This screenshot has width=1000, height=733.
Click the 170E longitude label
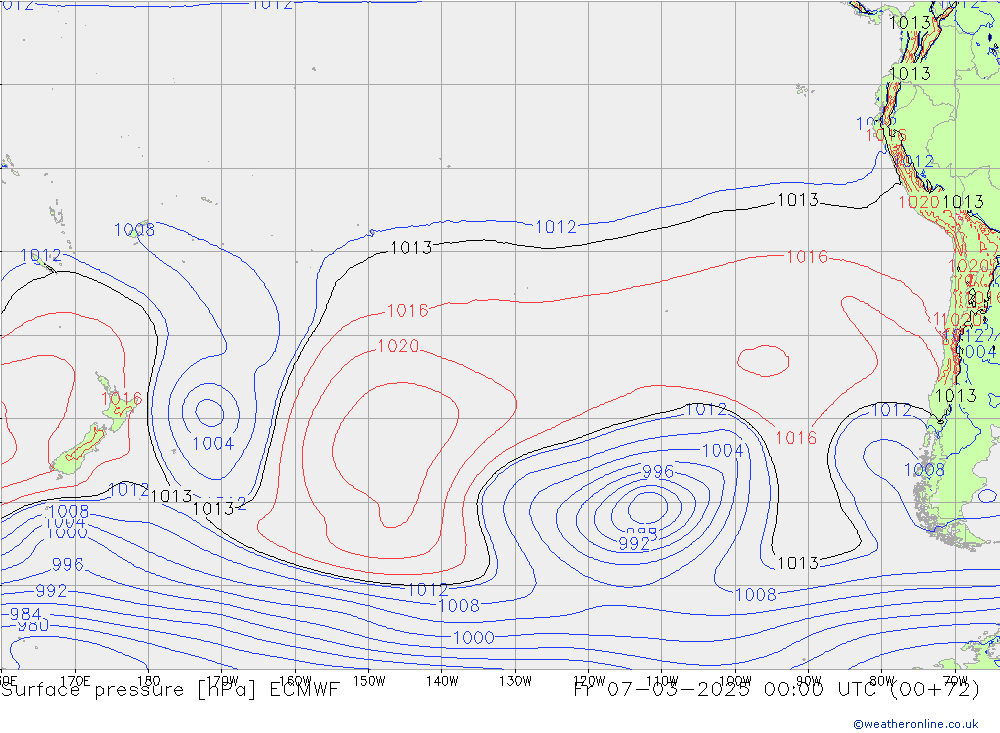pyautogui.click(x=75, y=681)
